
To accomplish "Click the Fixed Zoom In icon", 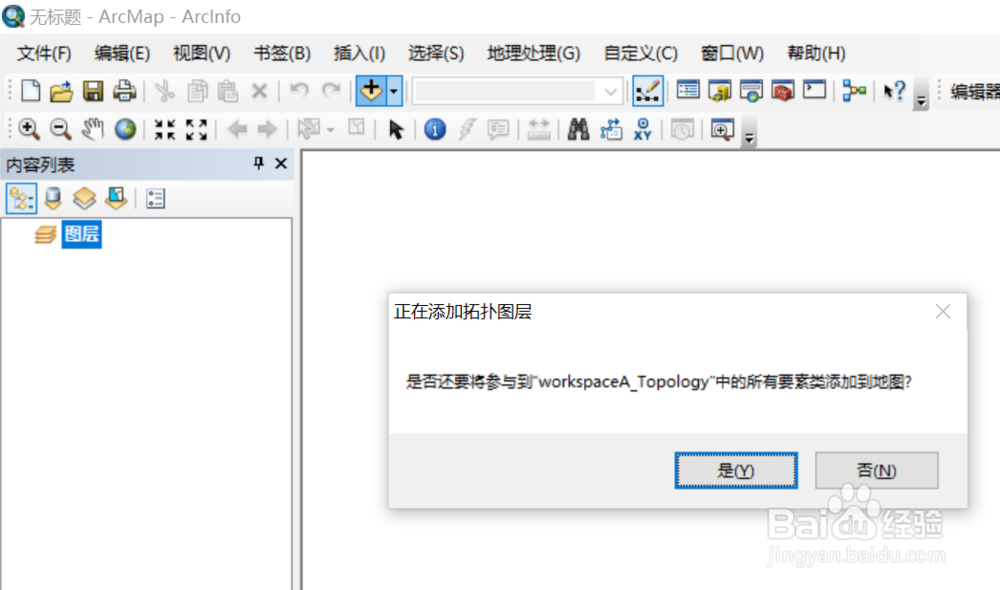I will [x=165, y=129].
